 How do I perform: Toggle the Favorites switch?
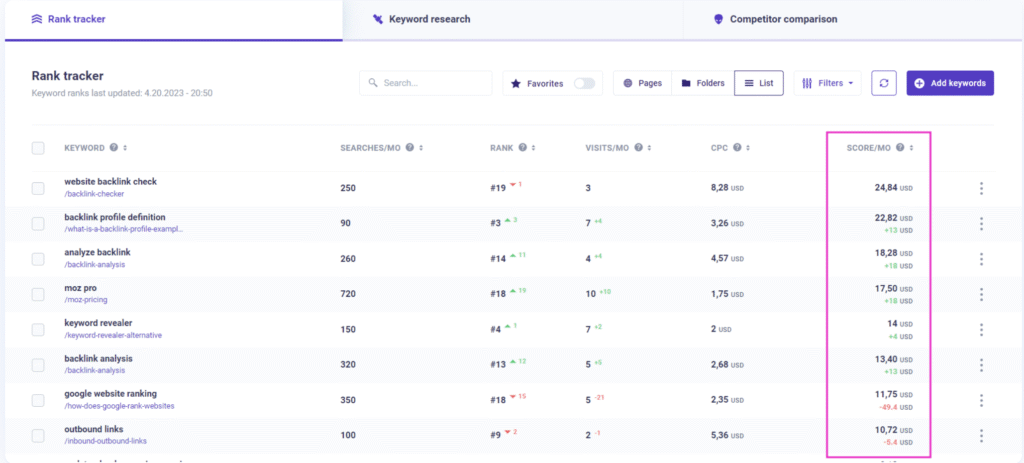click(584, 84)
